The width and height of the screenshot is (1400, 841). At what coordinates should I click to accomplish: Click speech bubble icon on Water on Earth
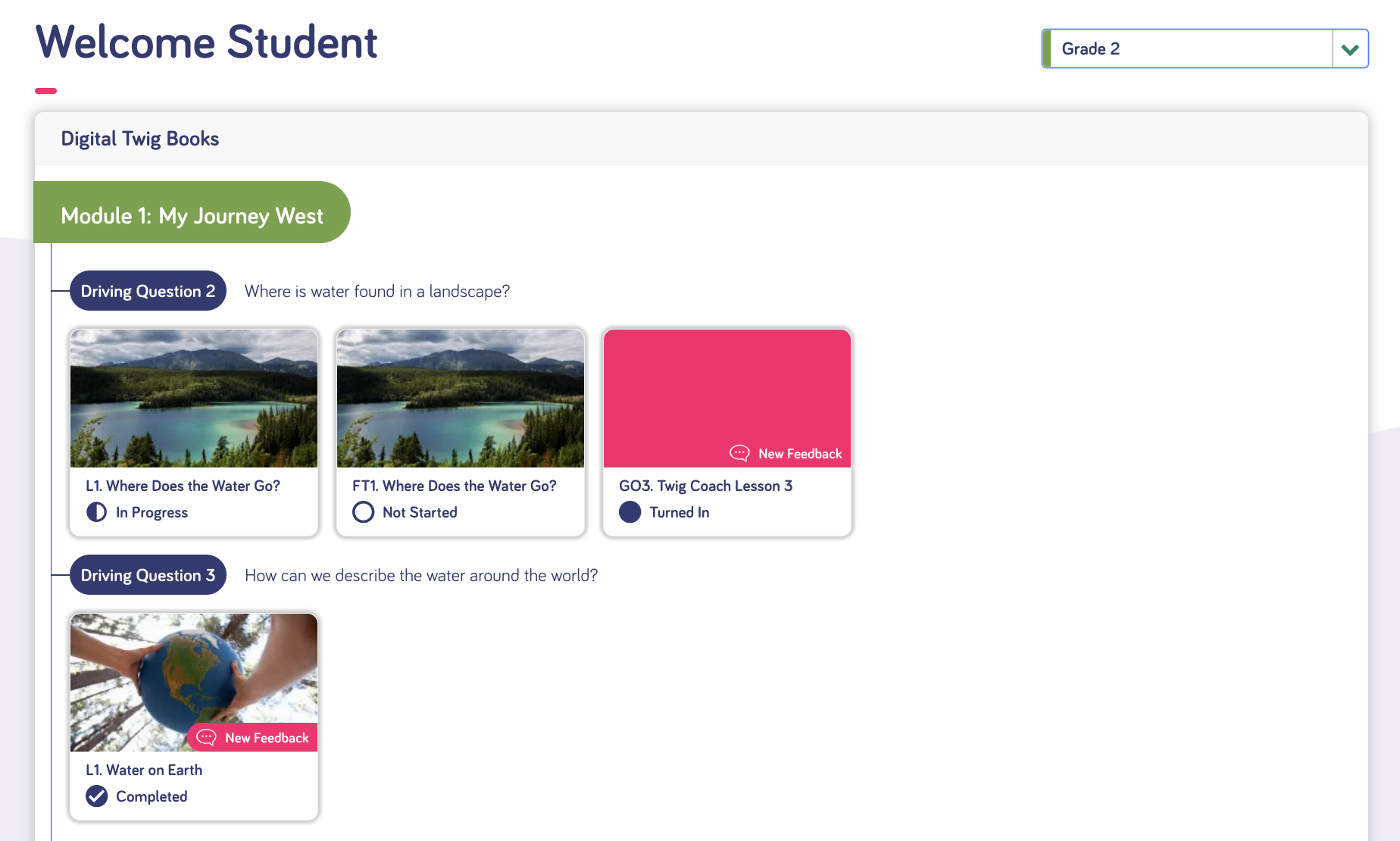[206, 737]
